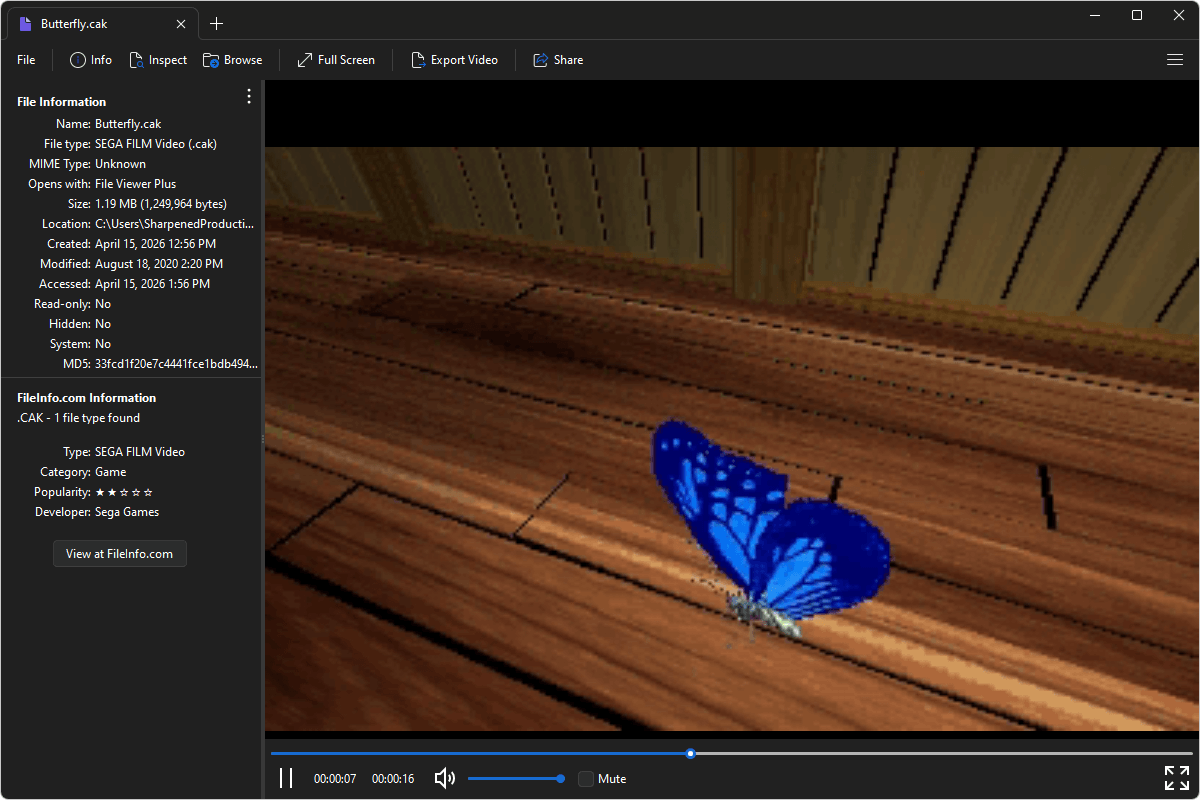The height and width of the screenshot is (800, 1200).
Task: Open the Browse view
Action: coord(232,60)
